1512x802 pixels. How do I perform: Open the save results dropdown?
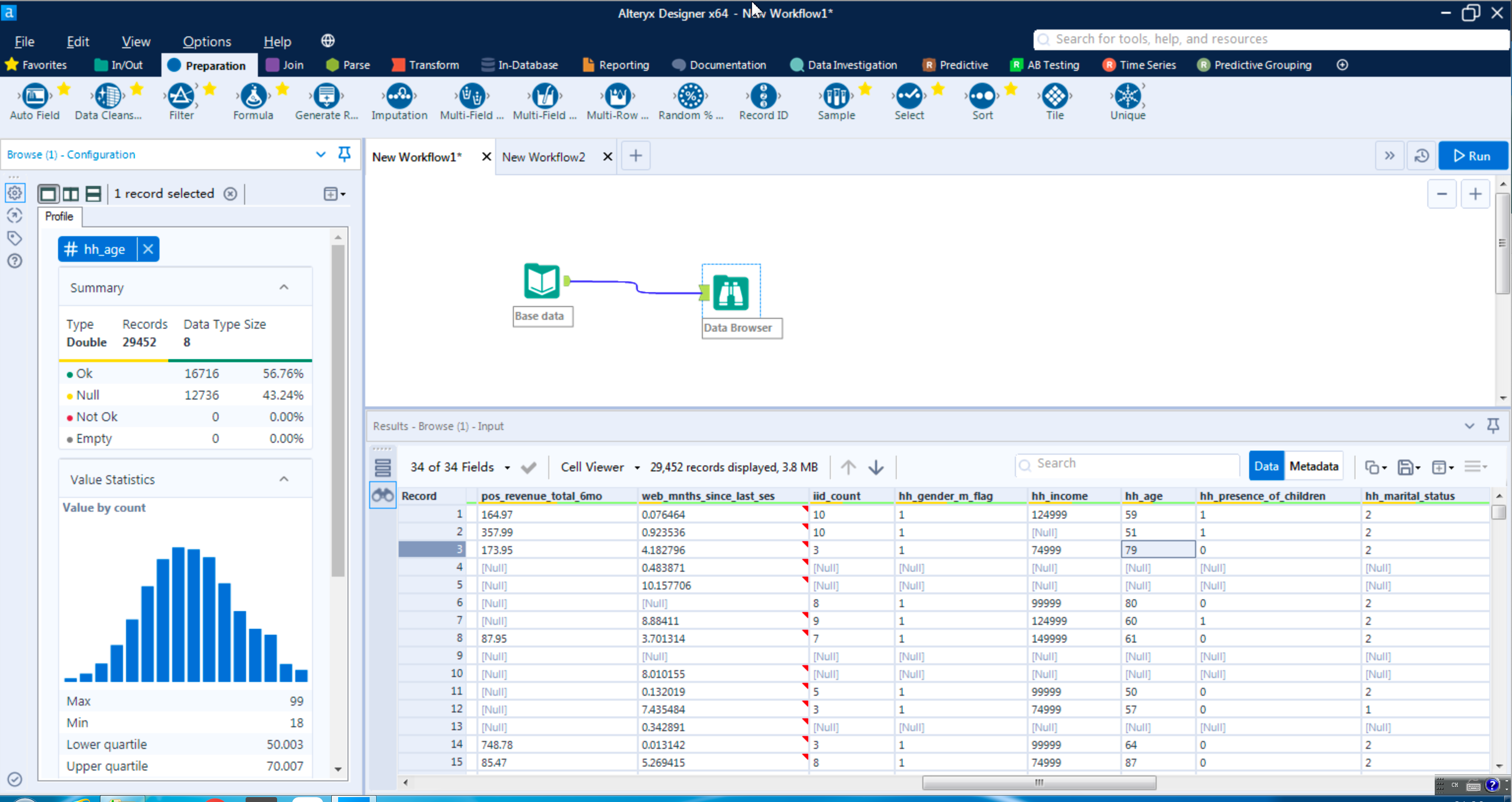point(1409,467)
